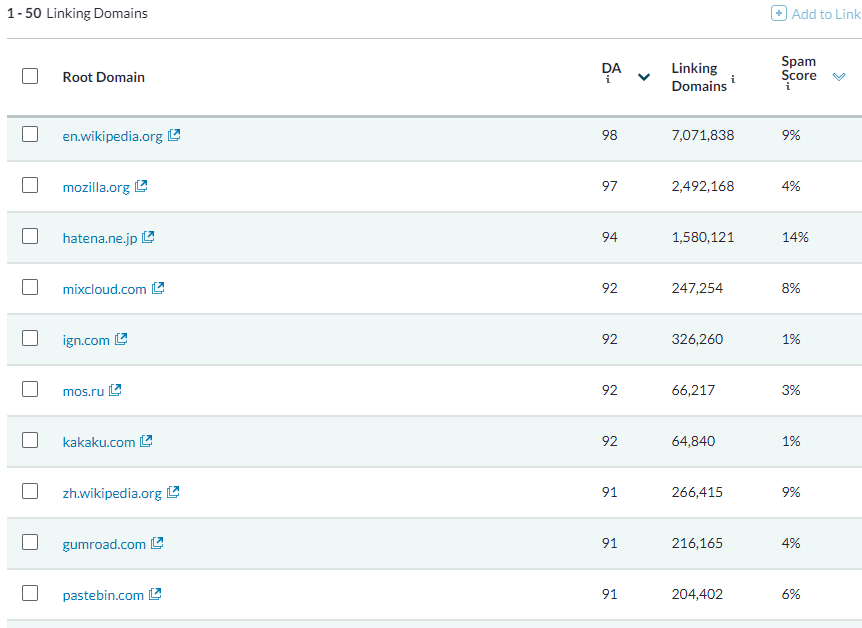Viewport: 862px width, 628px height.
Task: Open hatena.ne.jp in new tab icon
Action: click(x=148, y=237)
